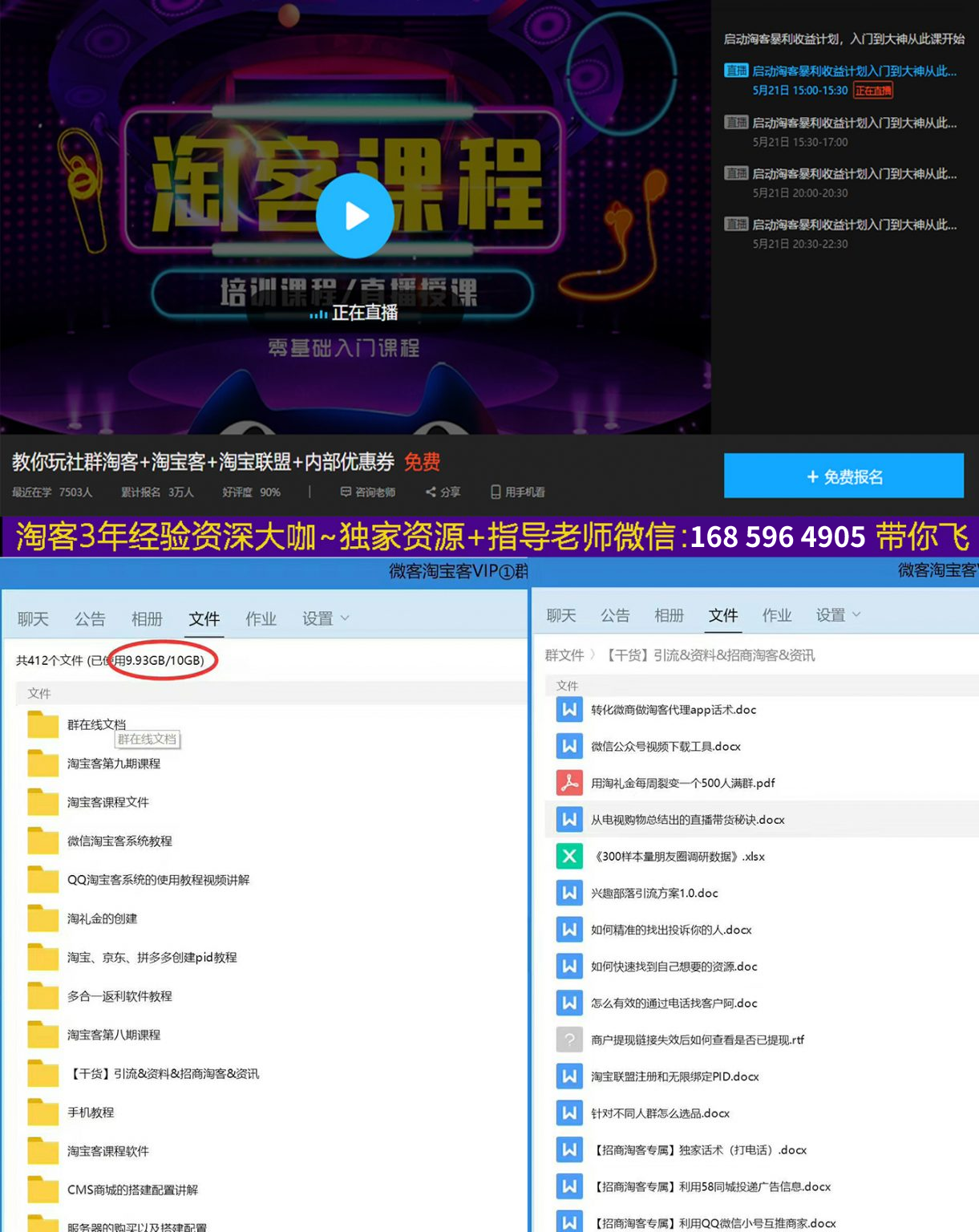The height and width of the screenshot is (1232, 979).
Task: Click the 好评度 90% rating text
Action: tap(251, 492)
